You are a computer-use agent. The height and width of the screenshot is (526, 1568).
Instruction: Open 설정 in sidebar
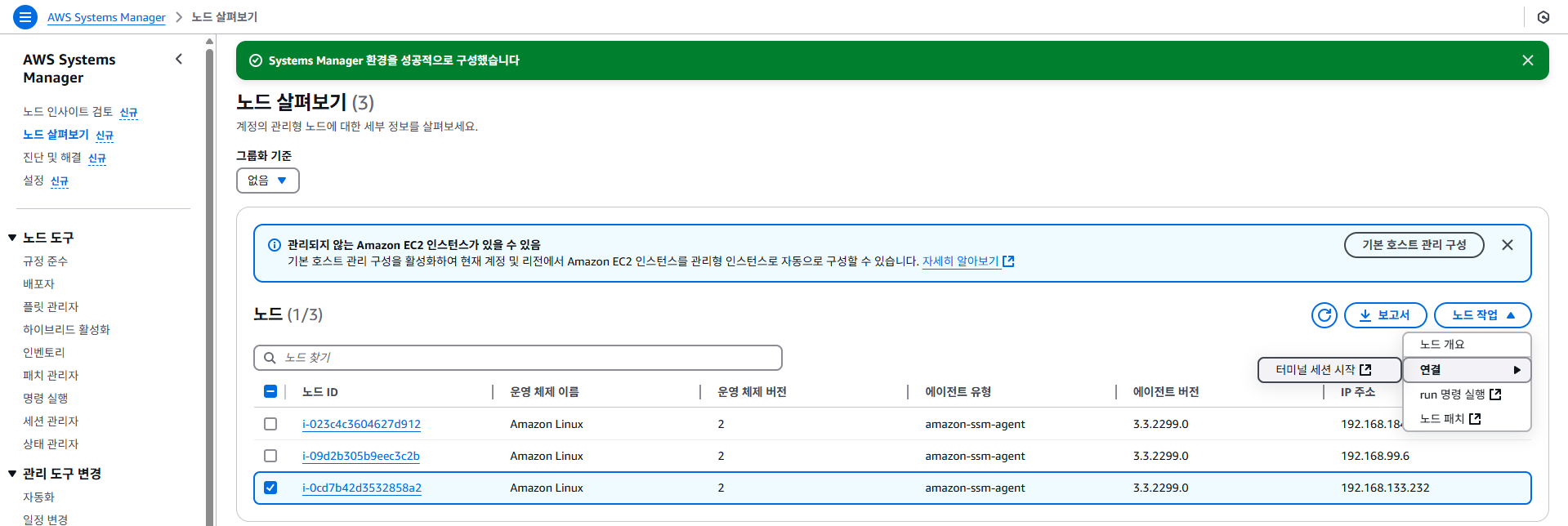[x=34, y=181]
